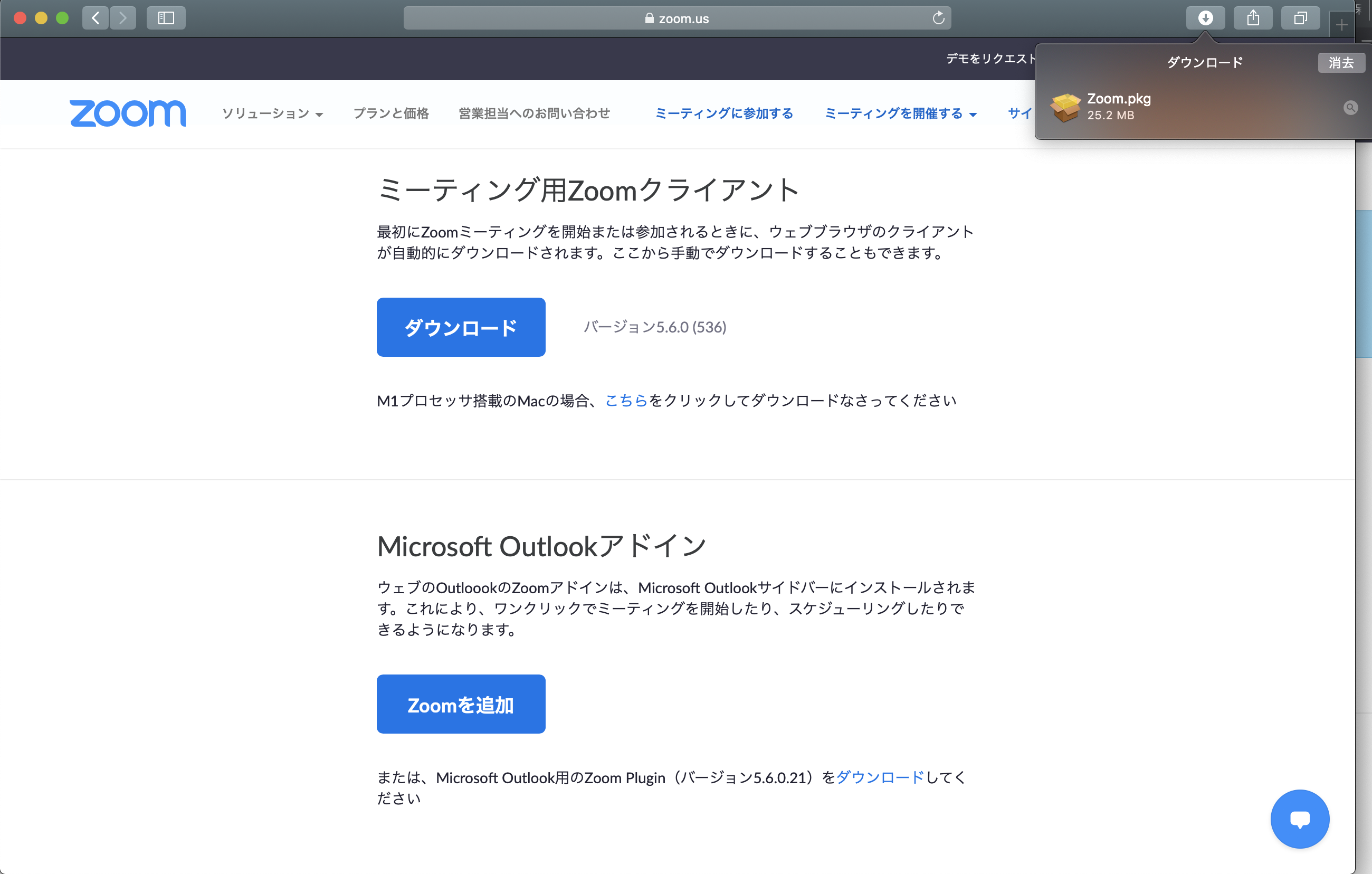The height and width of the screenshot is (874, 1372).
Task: Open the chat bubble widget
Action: [x=1300, y=819]
